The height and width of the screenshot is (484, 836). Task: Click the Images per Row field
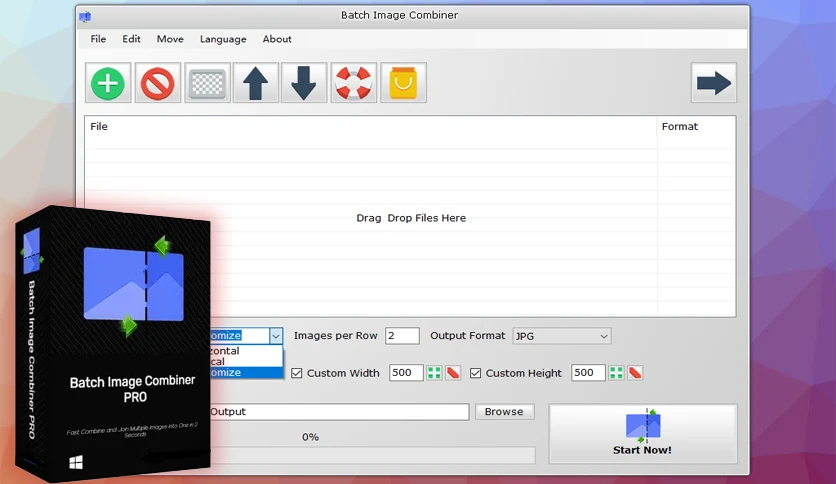(x=402, y=336)
